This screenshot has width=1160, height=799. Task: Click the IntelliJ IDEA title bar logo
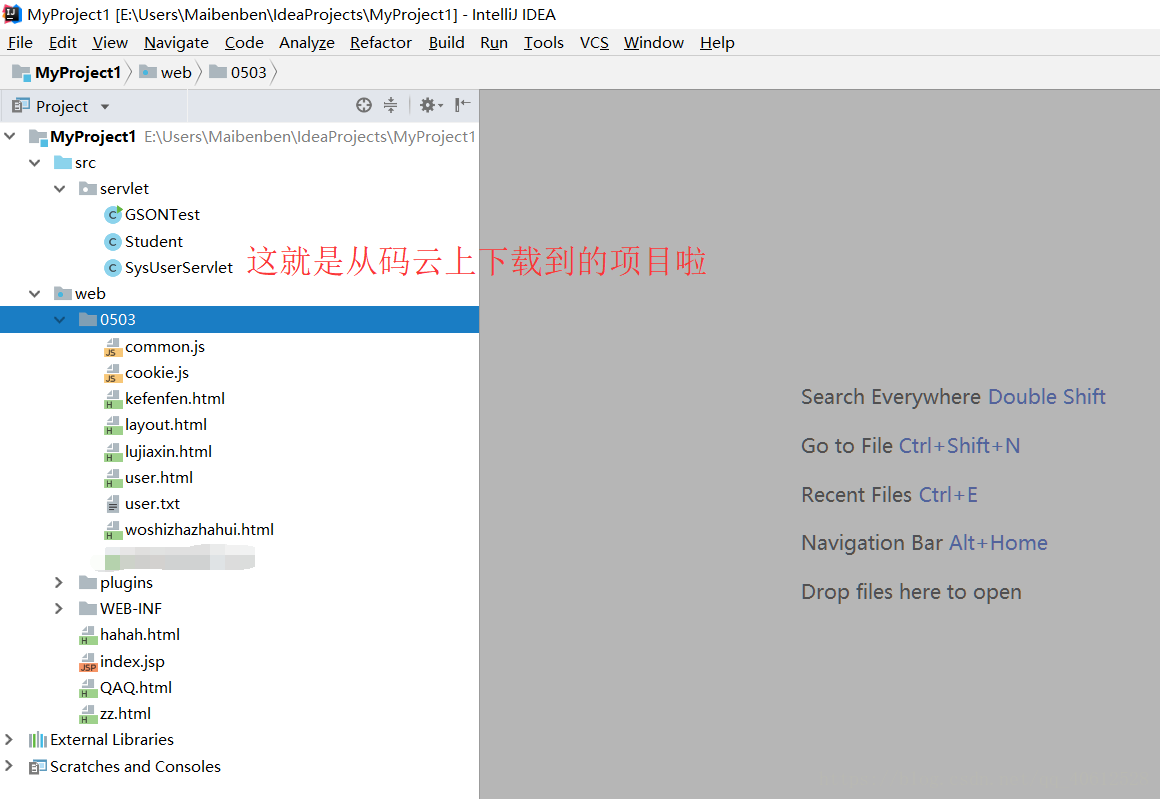[13, 14]
